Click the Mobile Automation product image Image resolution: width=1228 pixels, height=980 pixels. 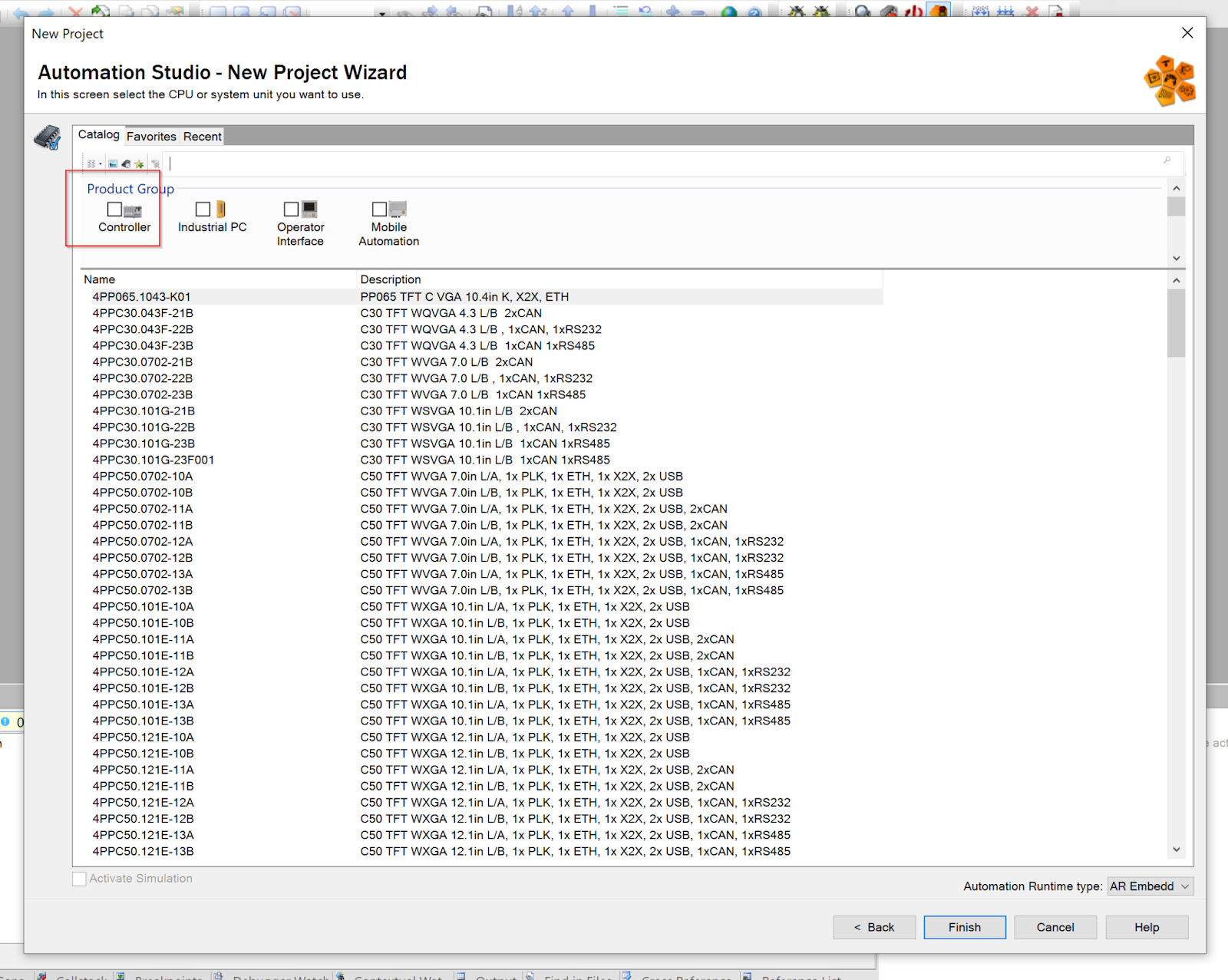coord(398,209)
